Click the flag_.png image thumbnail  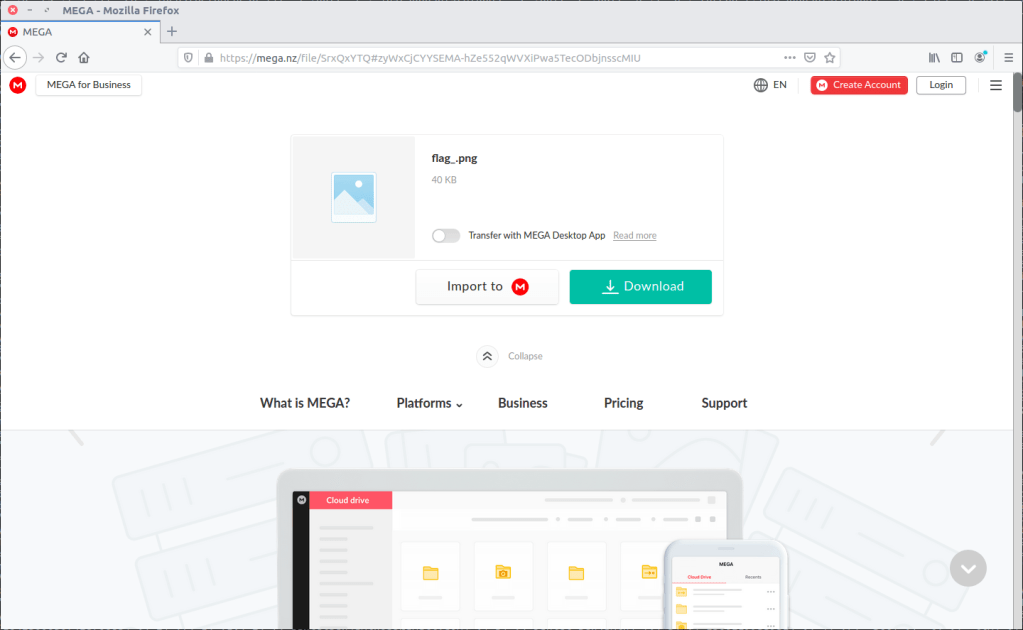coord(354,197)
